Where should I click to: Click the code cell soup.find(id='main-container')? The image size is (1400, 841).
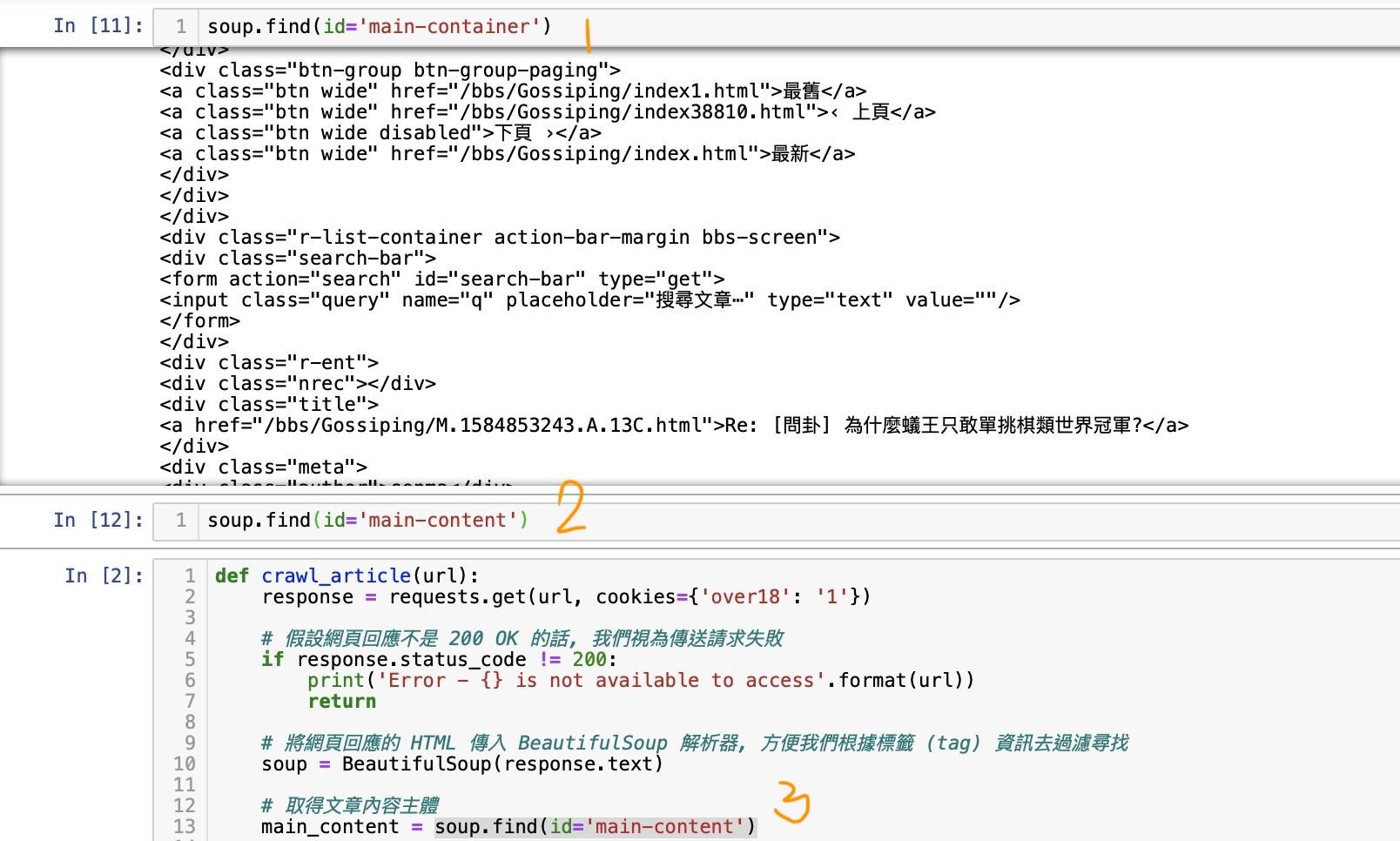click(x=776, y=27)
